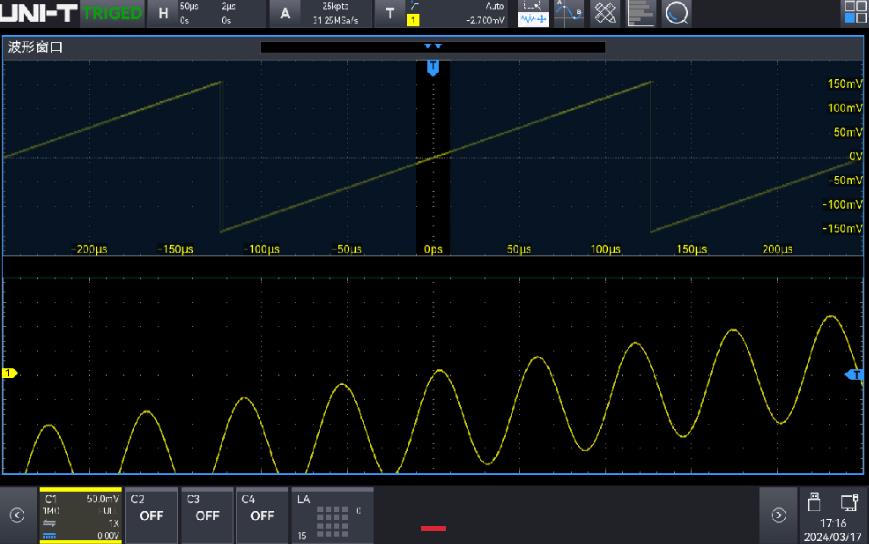Open the LA logic analyzer panel

pyautogui.click(x=331, y=515)
